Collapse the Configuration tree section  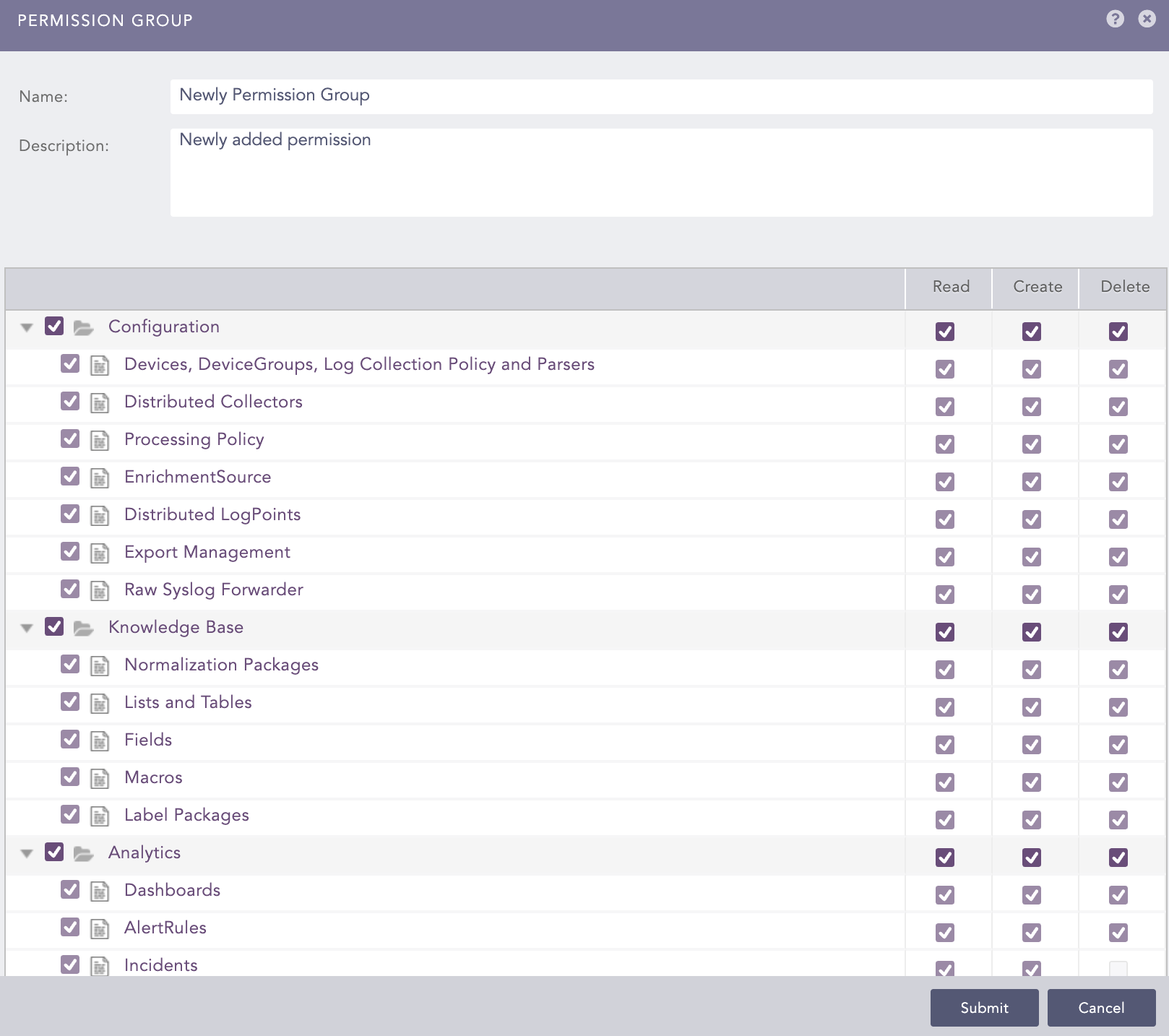click(27, 327)
